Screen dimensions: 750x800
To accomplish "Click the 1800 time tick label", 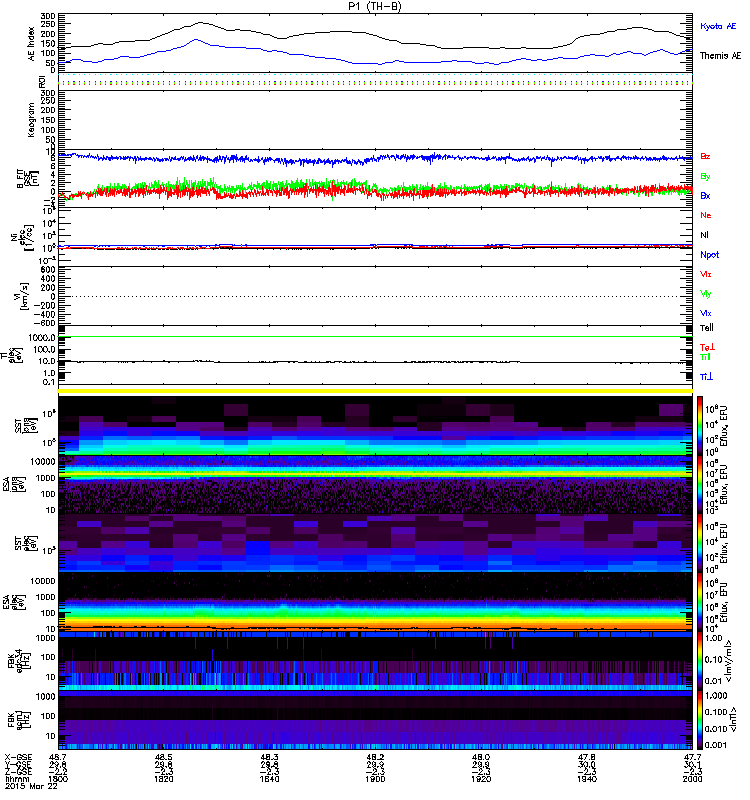I will (x=58, y=779).
